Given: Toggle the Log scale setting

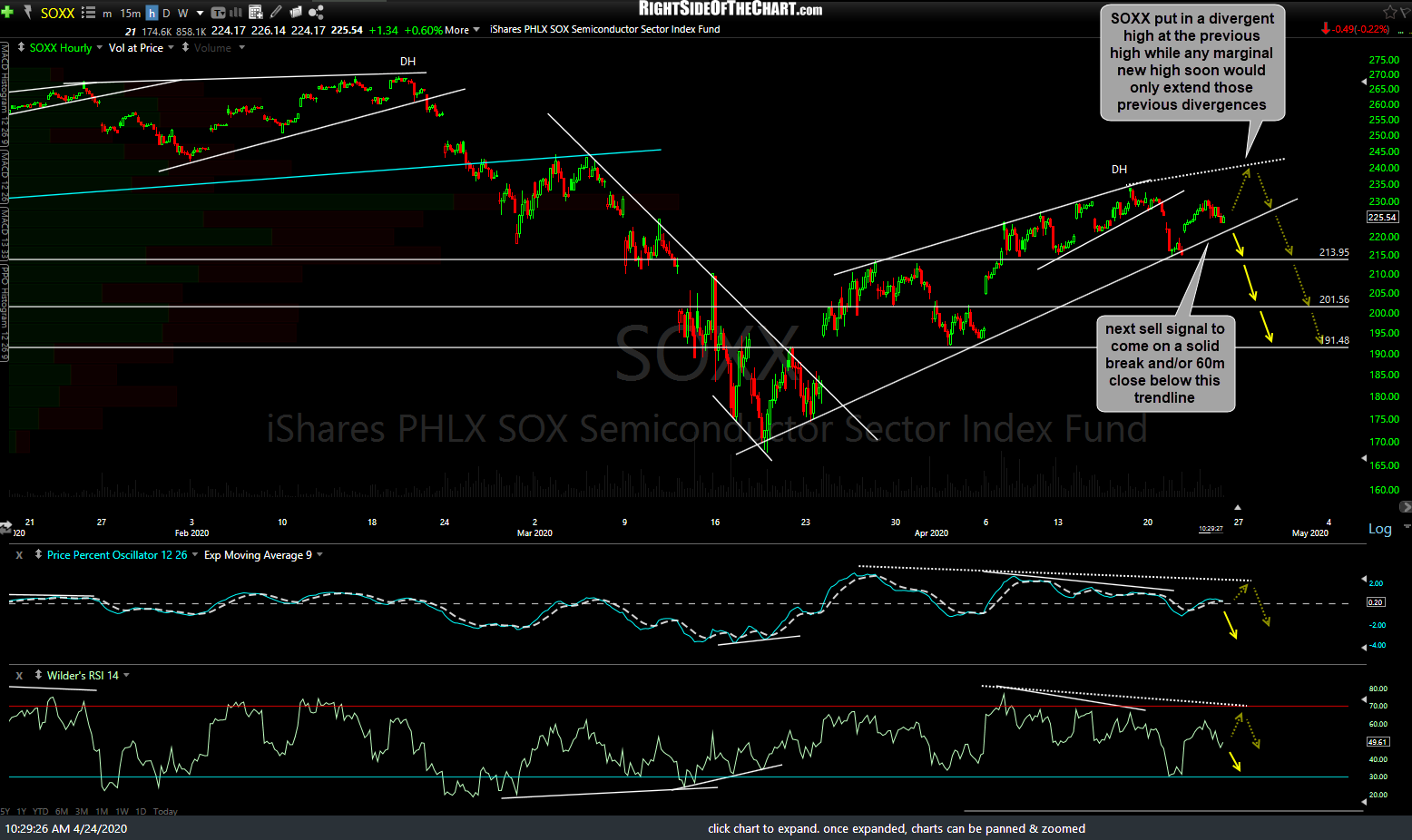Looking at the screenshot, I should coord(1379,529).
